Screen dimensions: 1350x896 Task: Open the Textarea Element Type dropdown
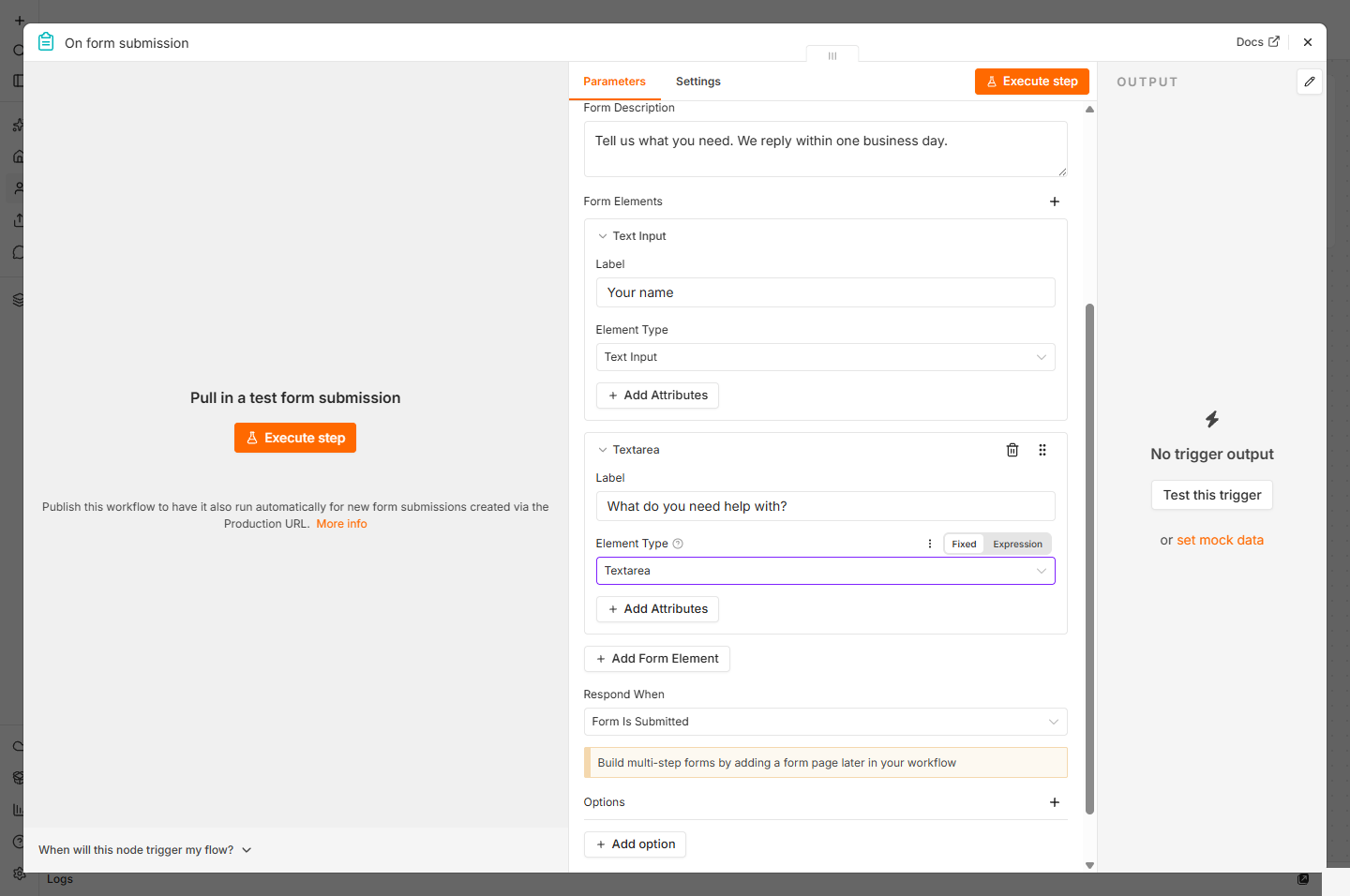825,571
